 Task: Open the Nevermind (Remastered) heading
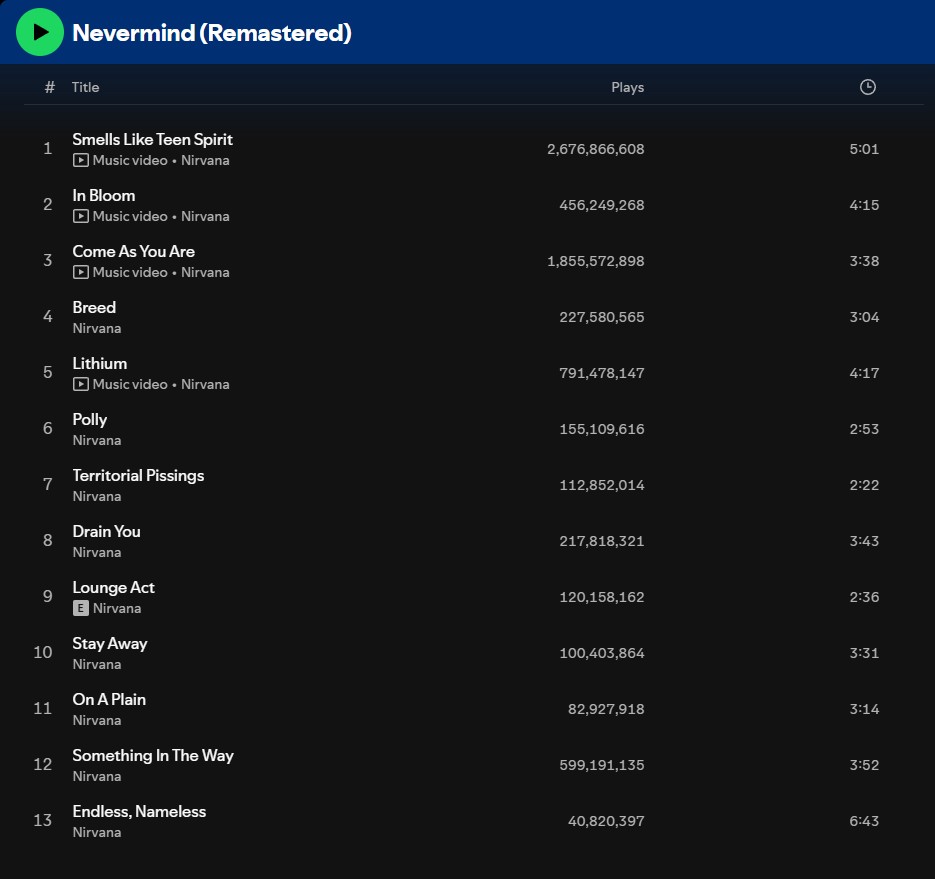212,33
